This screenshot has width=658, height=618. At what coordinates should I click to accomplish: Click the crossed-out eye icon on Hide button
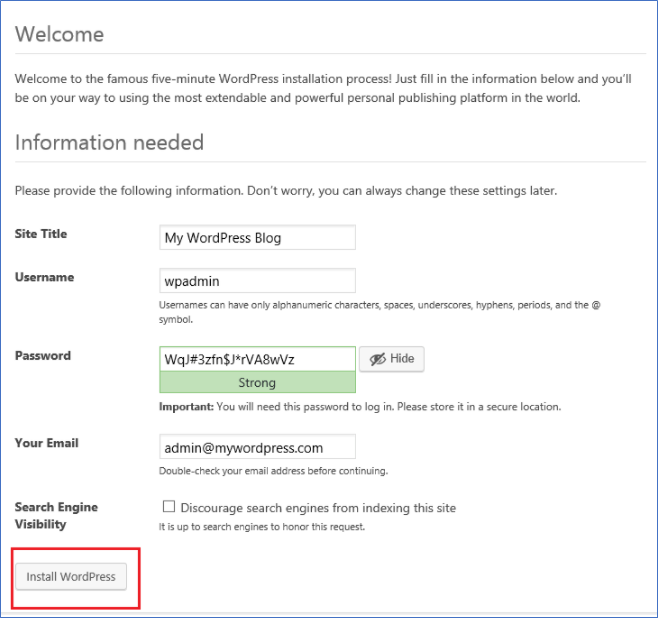[378, 359]
